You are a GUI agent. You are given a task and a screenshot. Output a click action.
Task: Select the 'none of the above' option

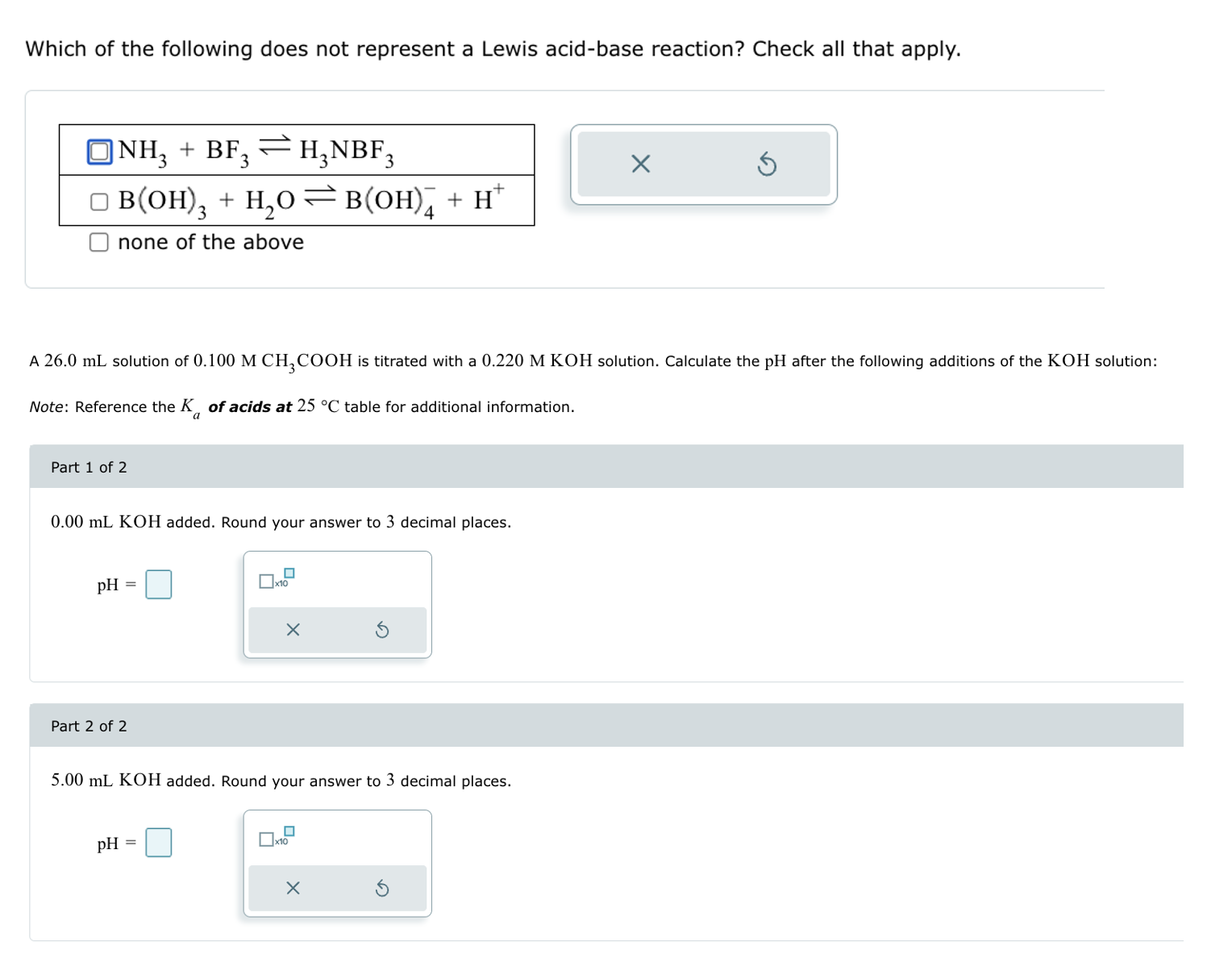pos(98,241)
